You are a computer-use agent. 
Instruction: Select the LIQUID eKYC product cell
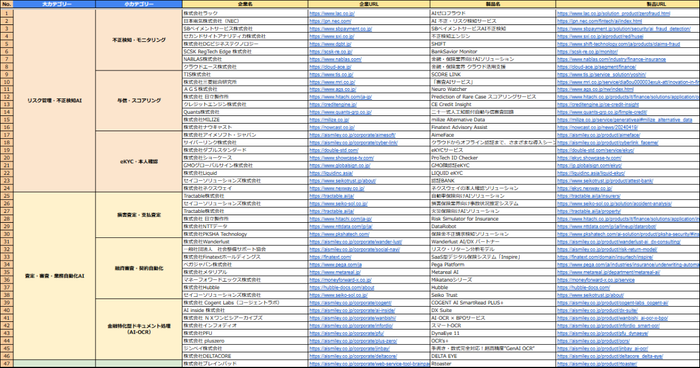tap(493, 173)
